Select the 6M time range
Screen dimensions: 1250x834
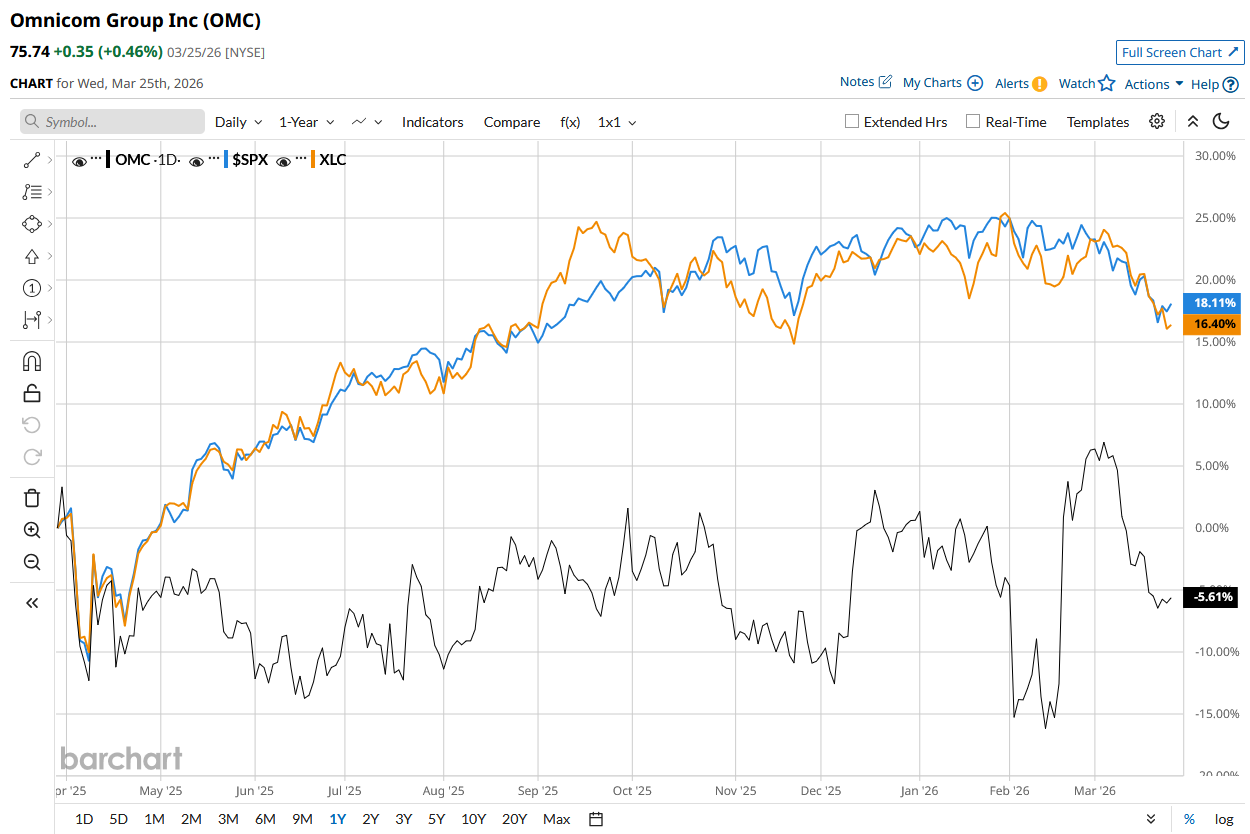pyautogui.click(x=265, y=819)
